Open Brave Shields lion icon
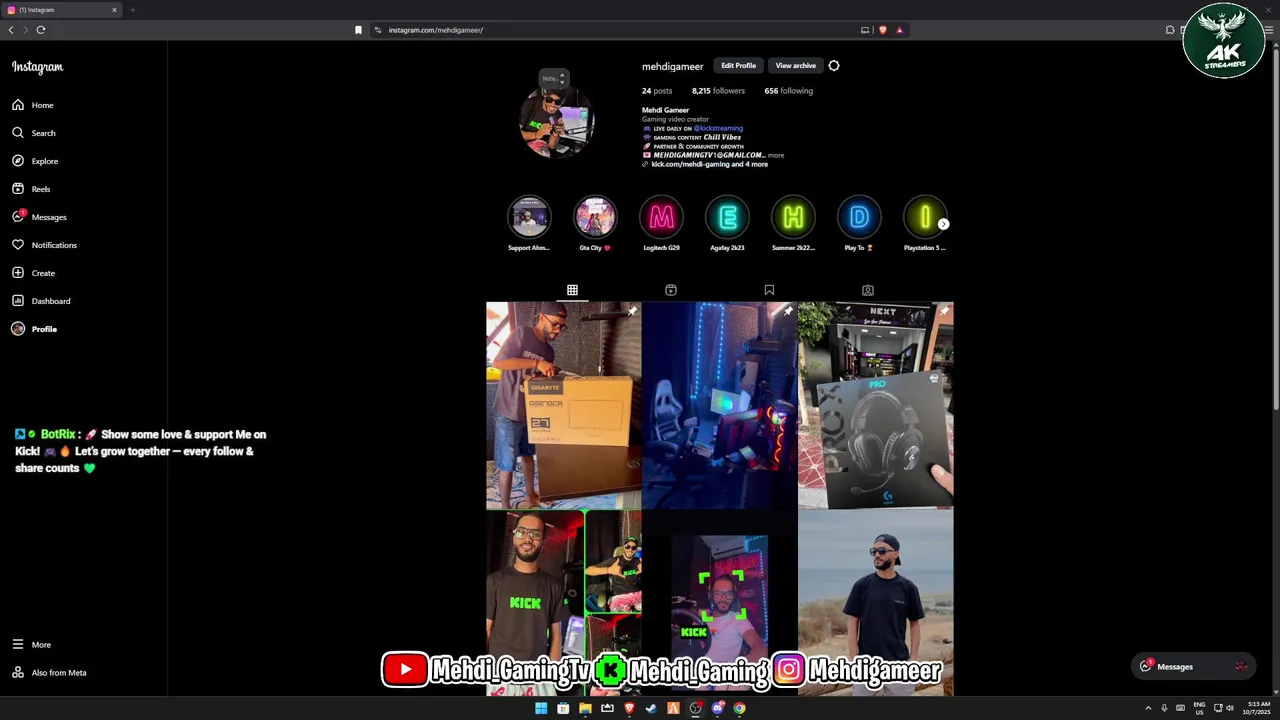Viewport: 1280px width, 720px height. (882, 30)
